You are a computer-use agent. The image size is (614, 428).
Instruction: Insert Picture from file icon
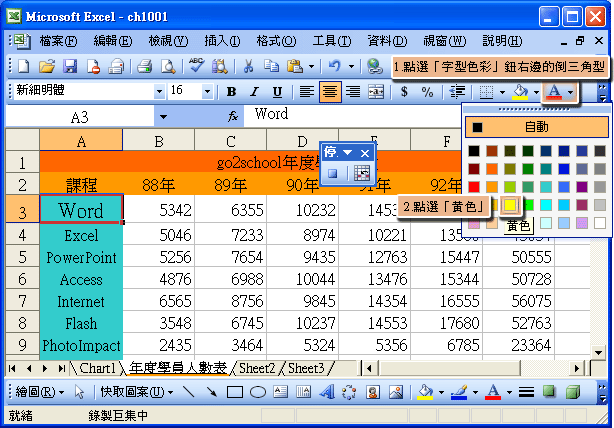(396, 392)
